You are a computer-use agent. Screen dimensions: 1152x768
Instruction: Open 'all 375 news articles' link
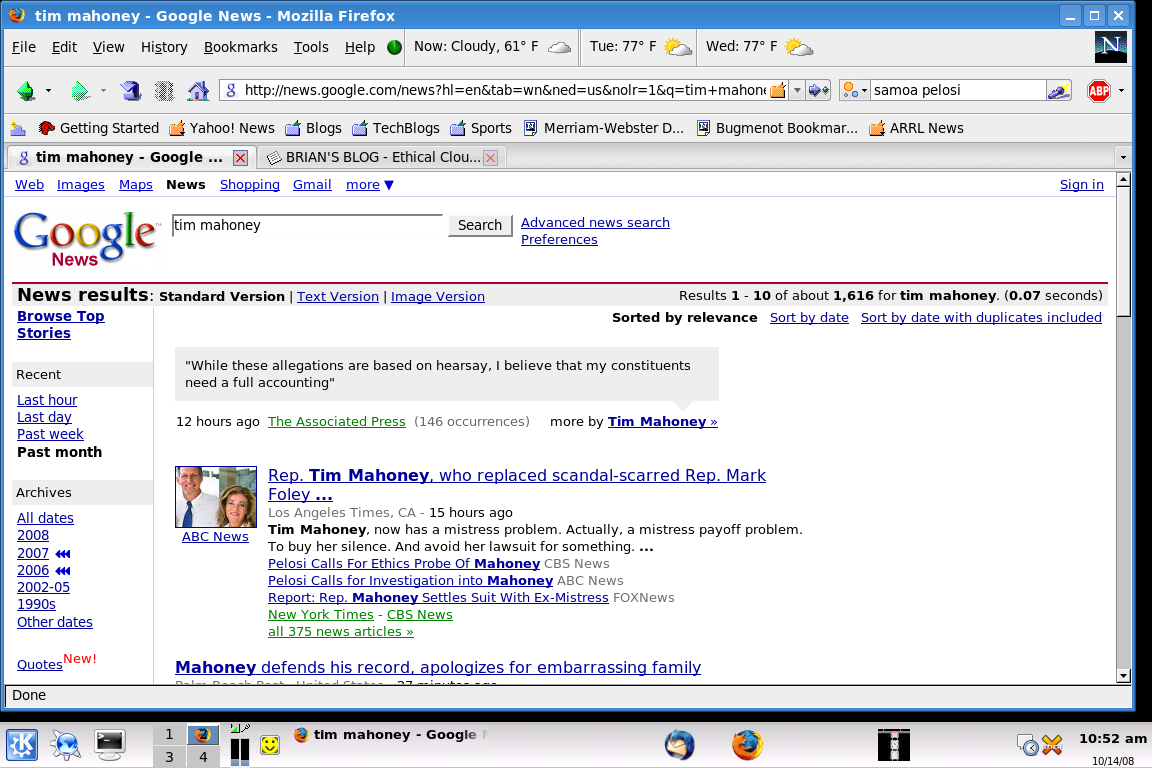click(x=340, y=632)
